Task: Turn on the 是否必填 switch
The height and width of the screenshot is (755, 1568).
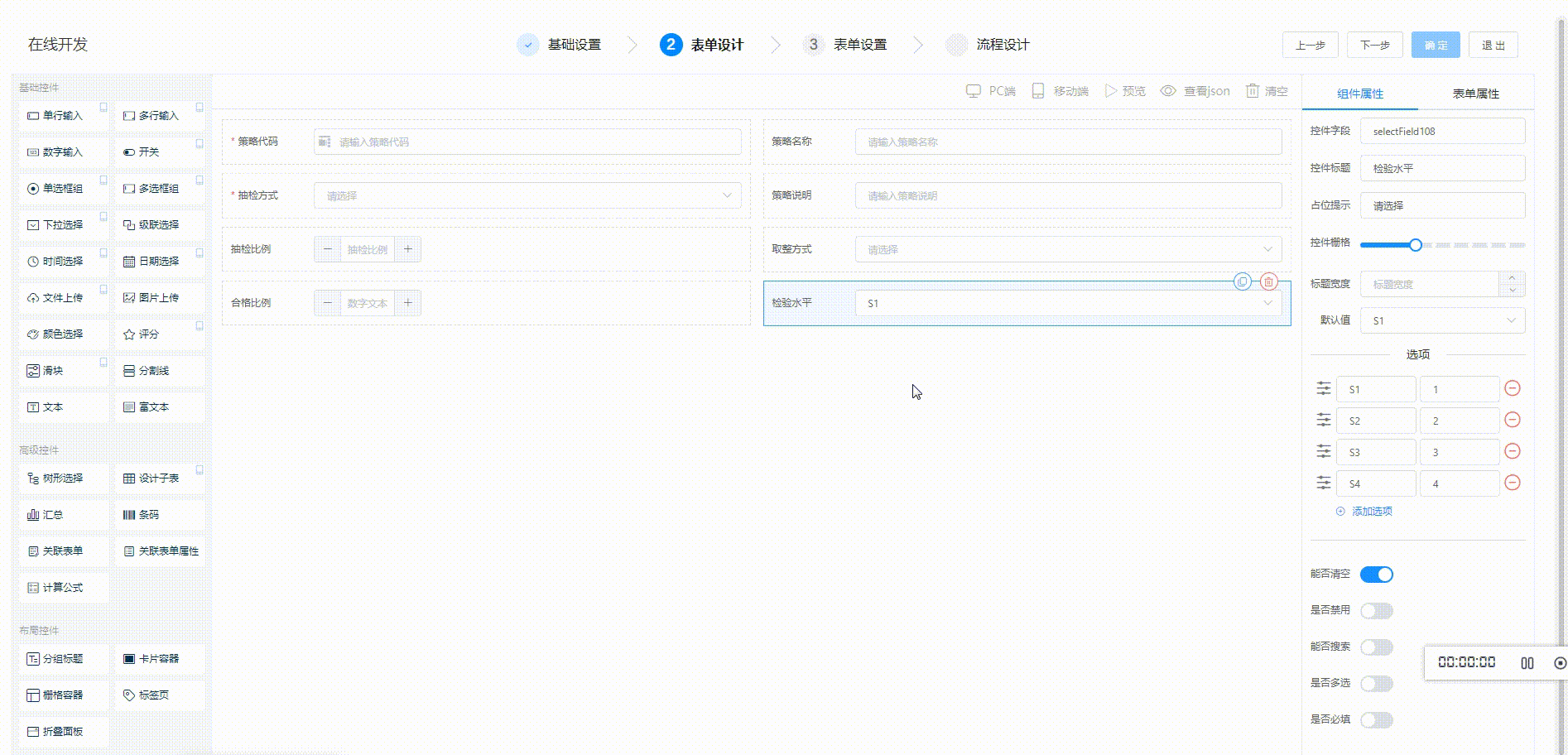Action: pos(1376,720)
